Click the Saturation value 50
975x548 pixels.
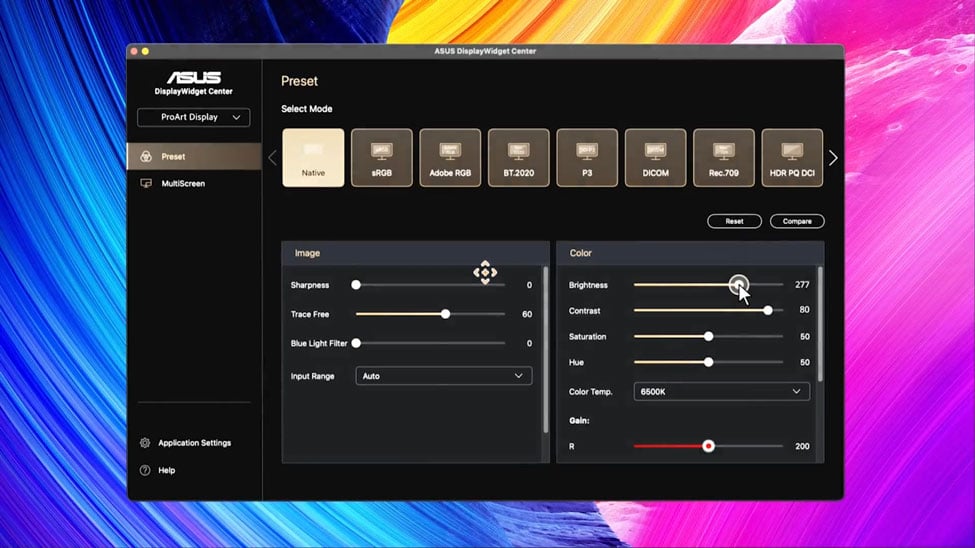805,337
